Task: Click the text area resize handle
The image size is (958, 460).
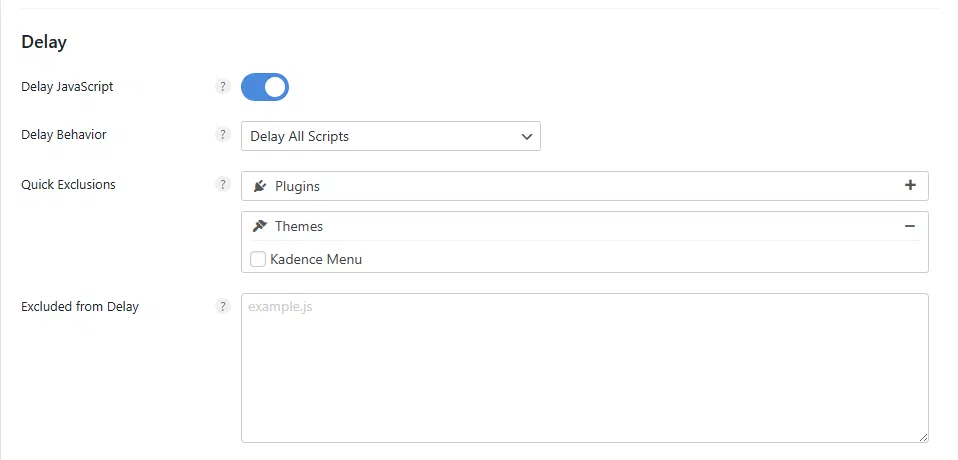Action: (923, 437)
